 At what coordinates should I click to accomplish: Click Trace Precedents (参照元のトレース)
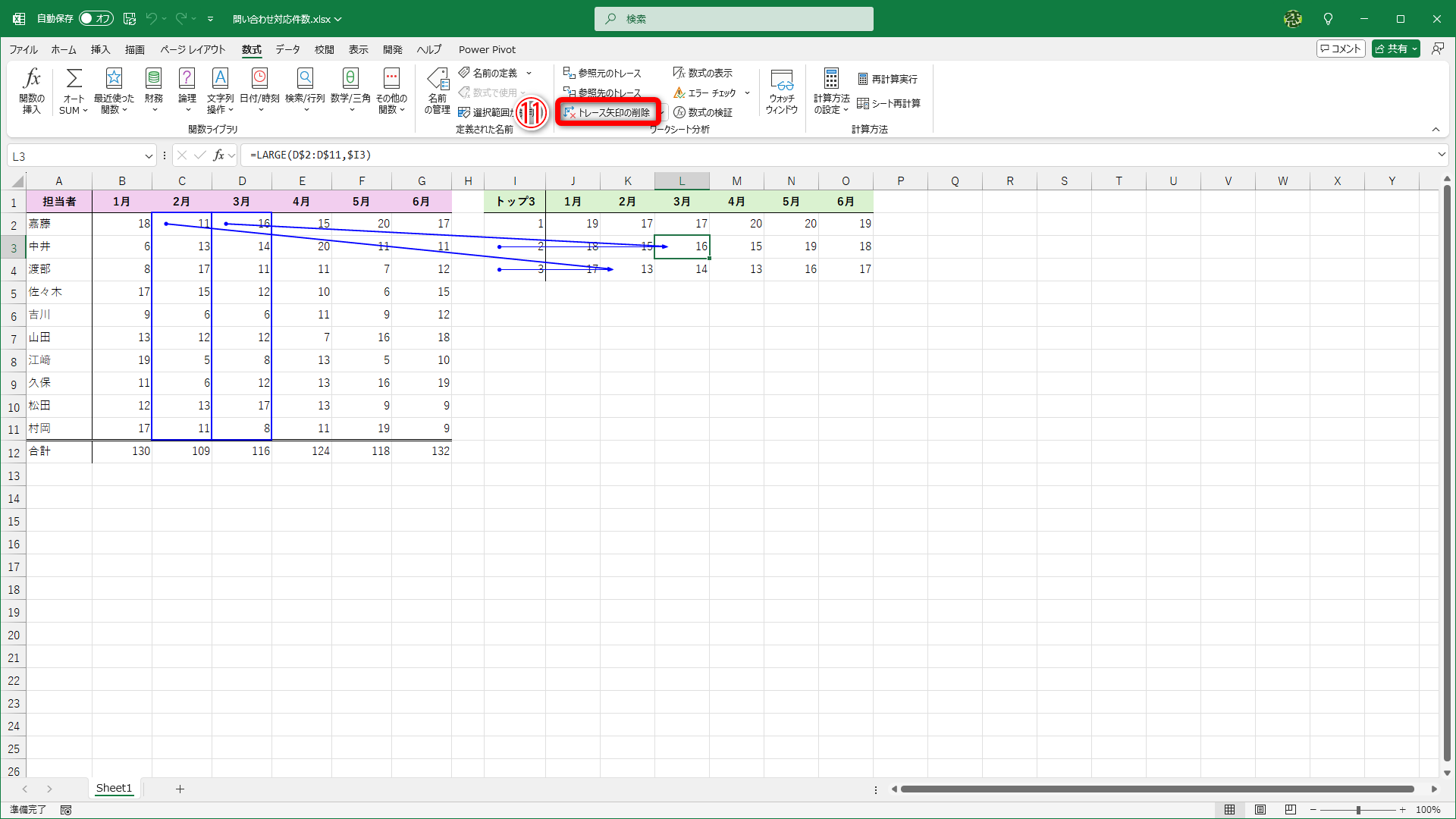[602, 73]
